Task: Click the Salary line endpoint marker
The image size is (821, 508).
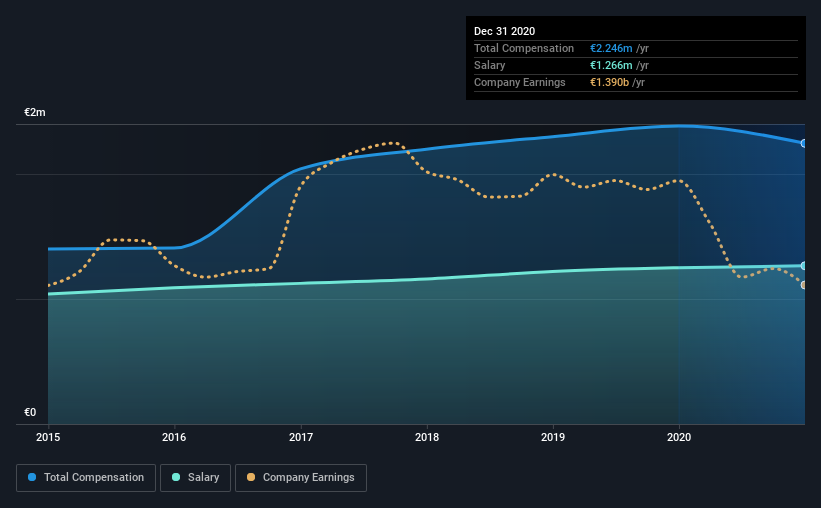Action: coord(803,266)
